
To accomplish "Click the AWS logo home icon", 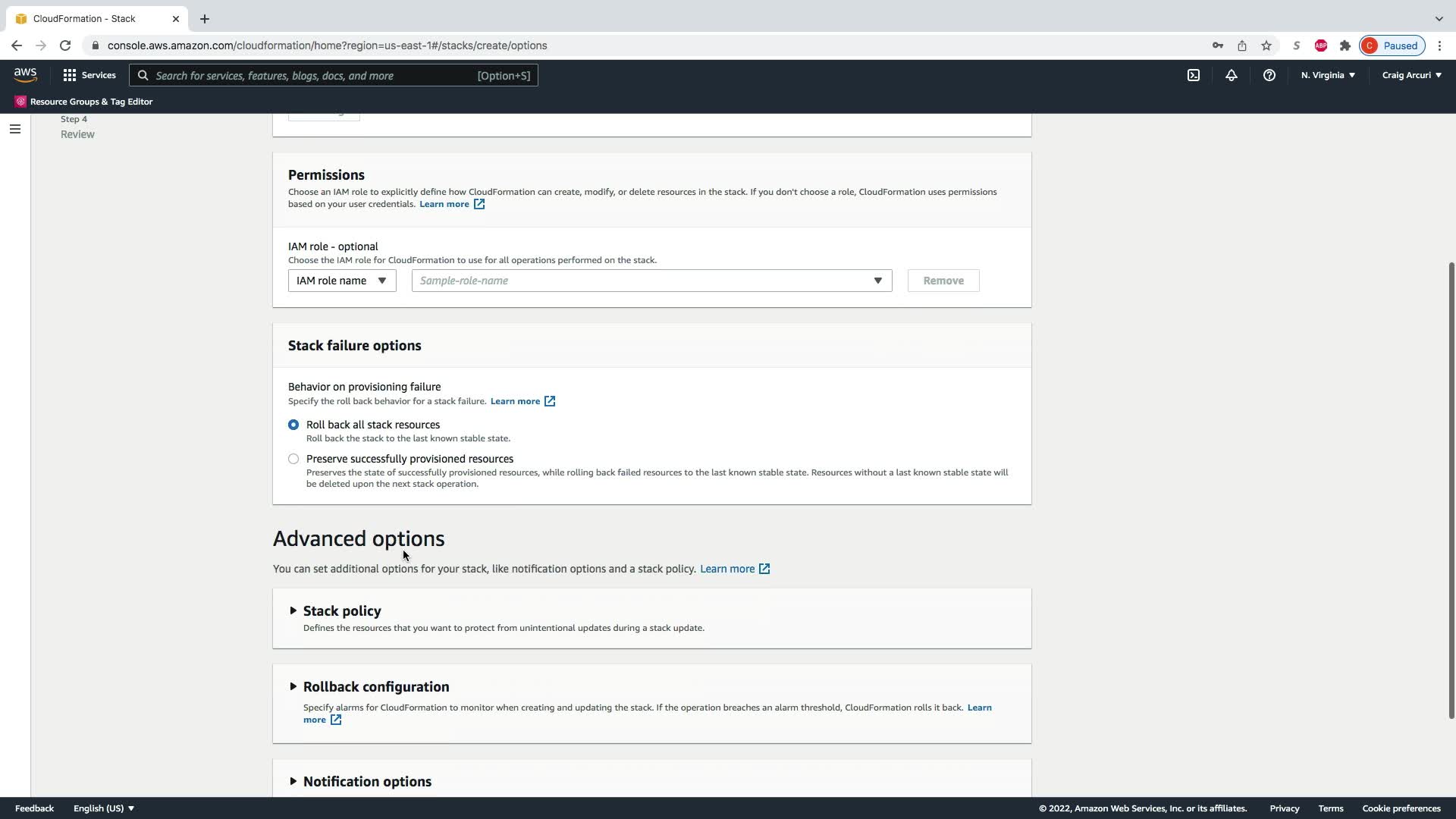I will 25,74.
